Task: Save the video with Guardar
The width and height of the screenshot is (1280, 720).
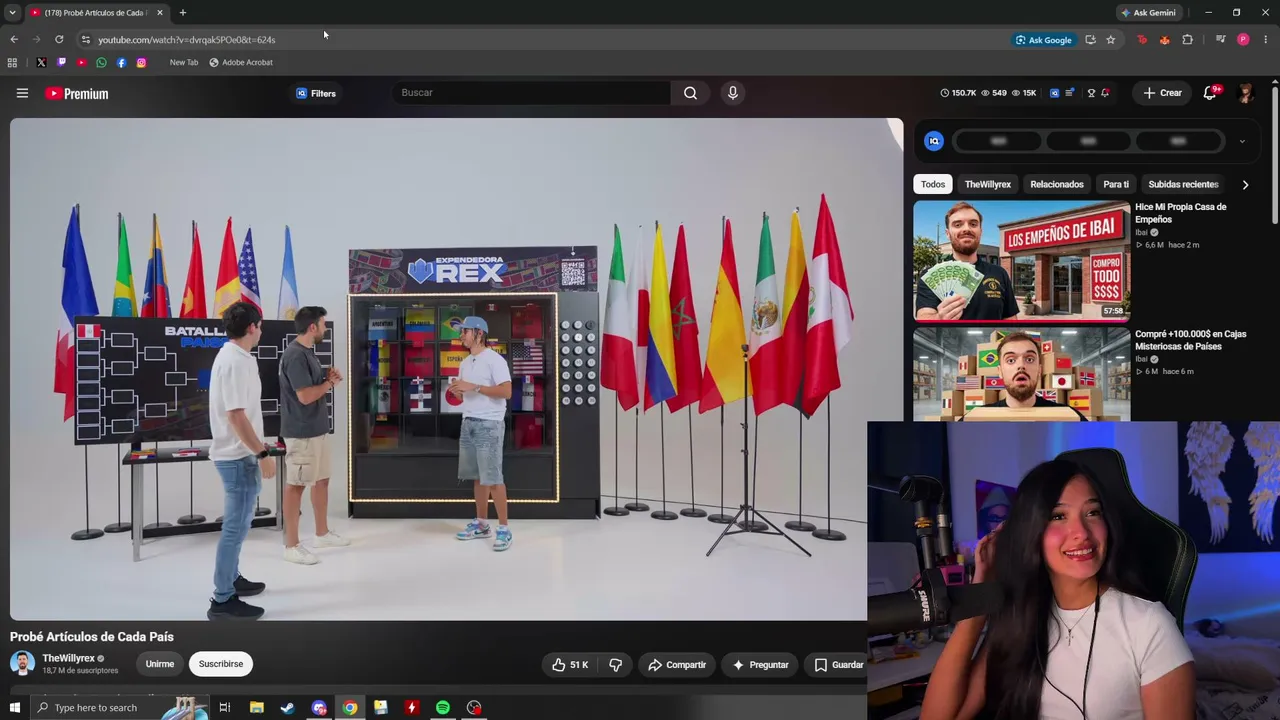Action: point(838,665)
